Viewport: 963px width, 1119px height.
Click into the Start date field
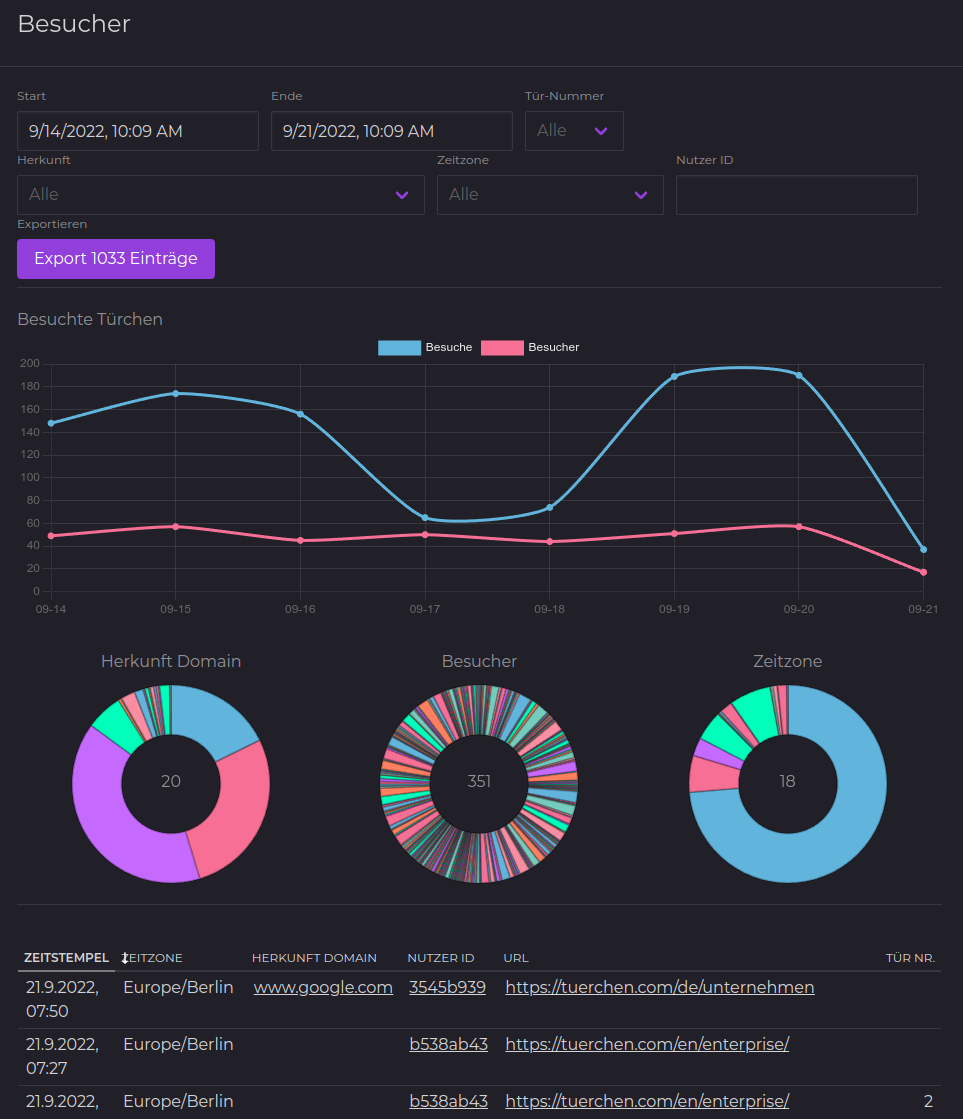(137, 131)
